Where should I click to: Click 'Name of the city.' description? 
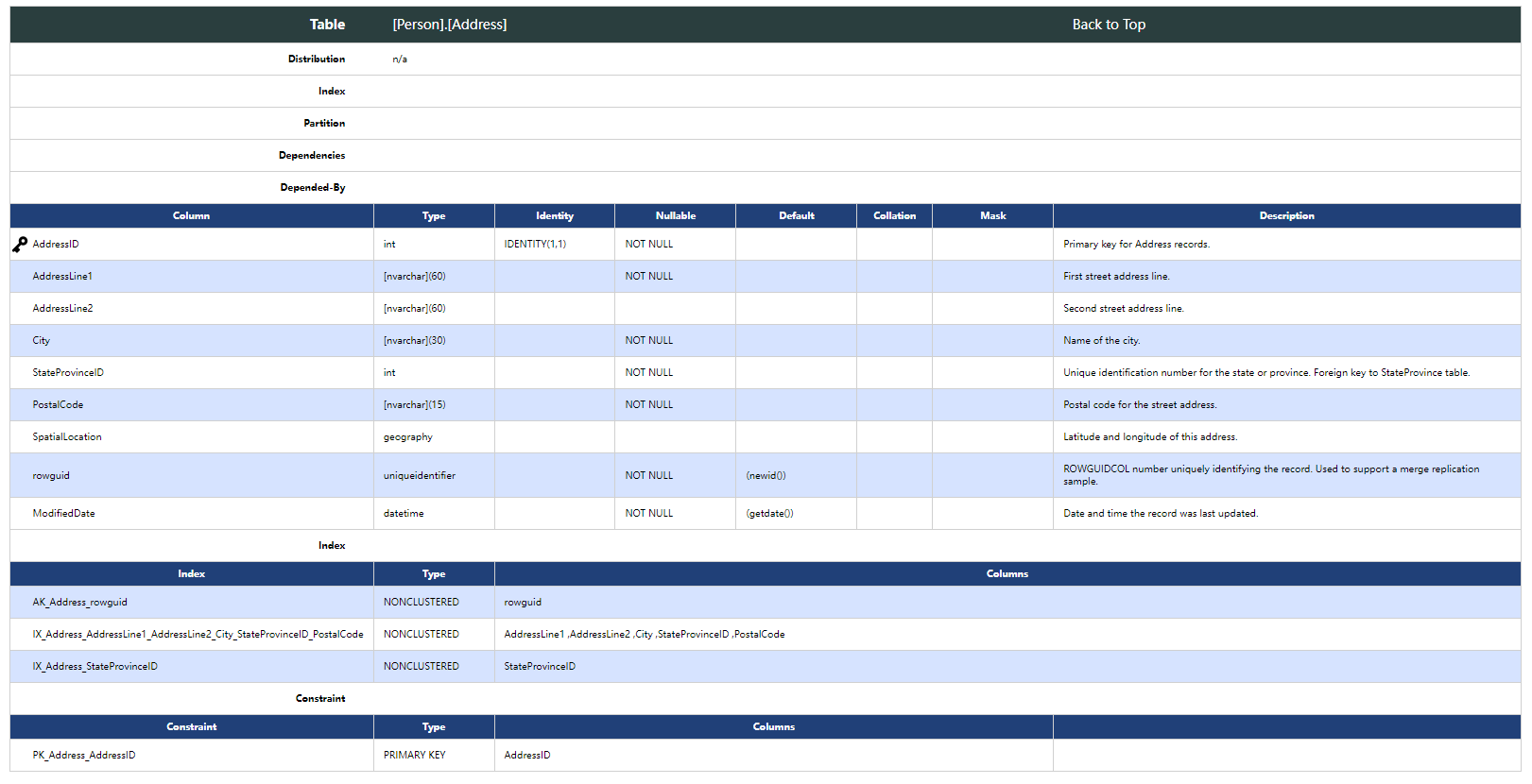(1101, 341)
